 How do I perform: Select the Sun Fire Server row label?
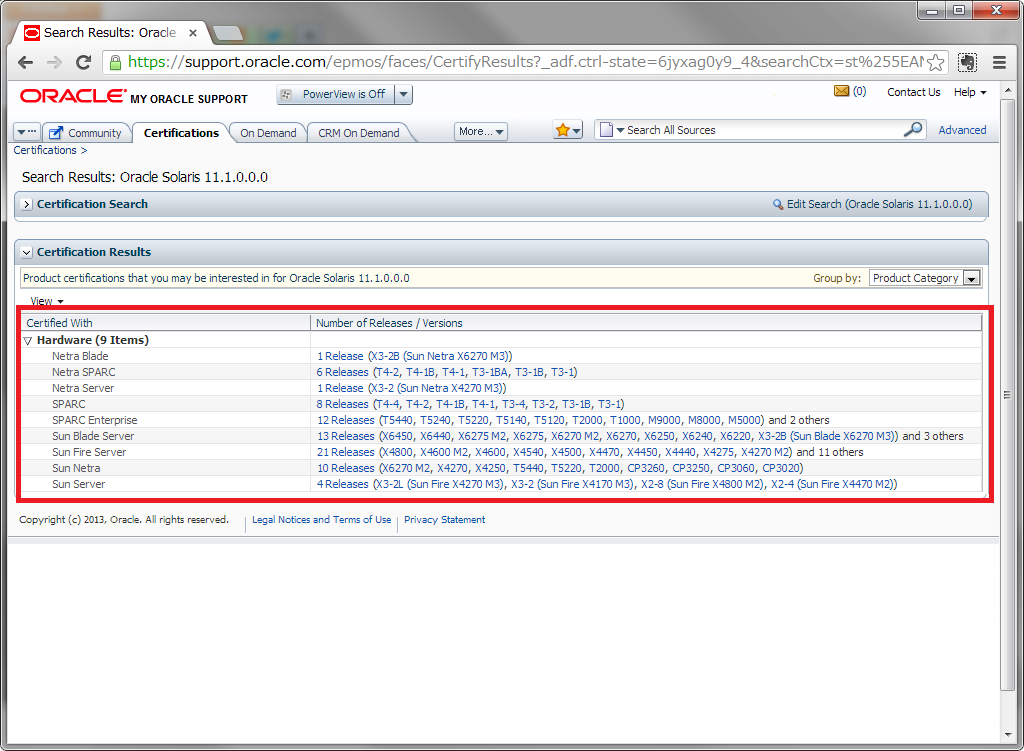point(89,452)
